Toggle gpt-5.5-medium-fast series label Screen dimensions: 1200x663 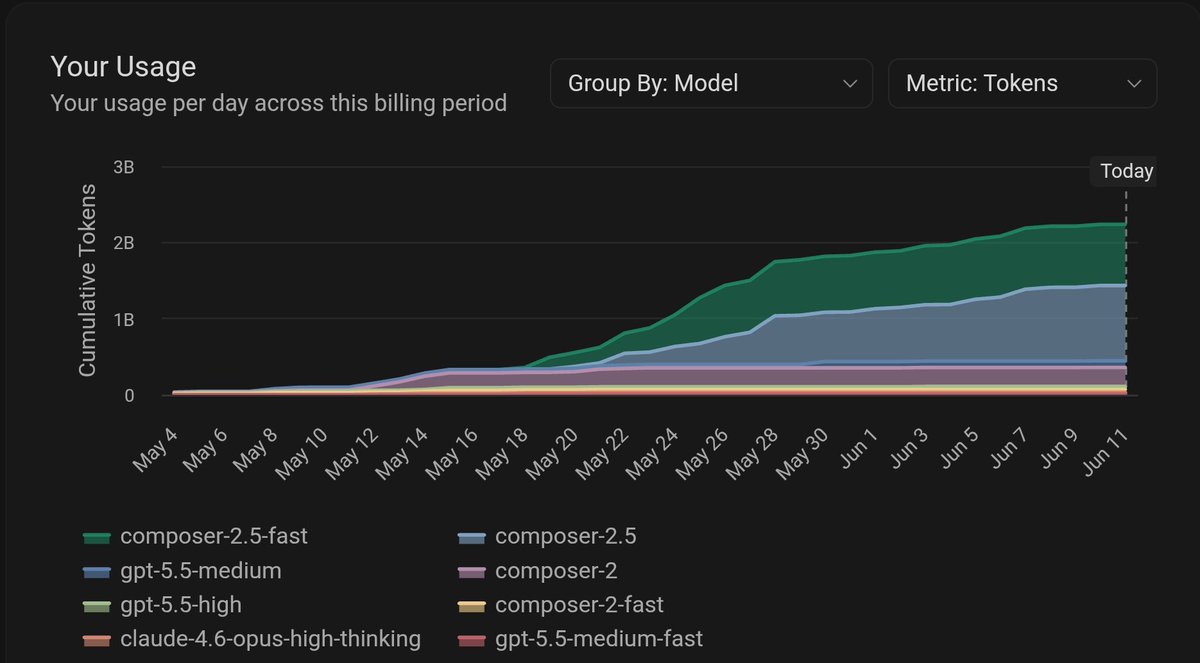(599, 638)
